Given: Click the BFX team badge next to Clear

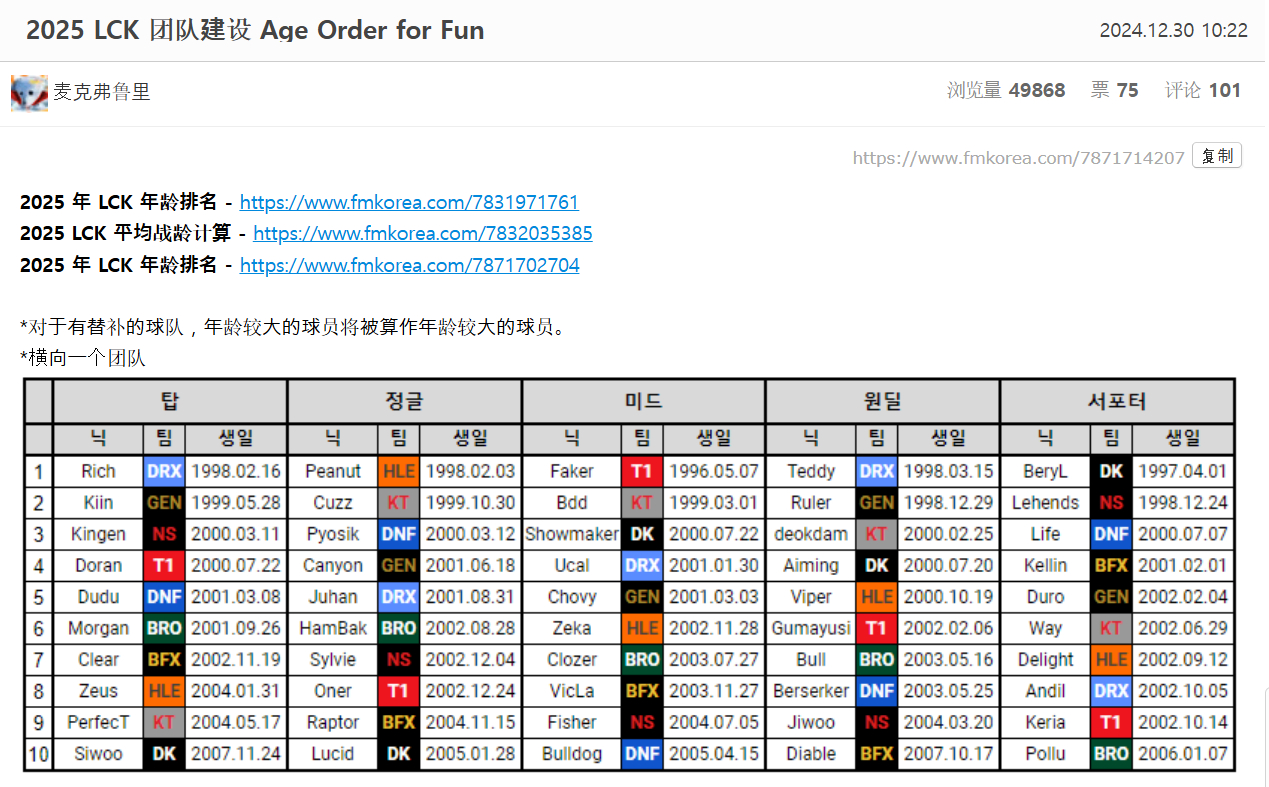Looking at the screenshot, I should [x=164, y=660].
